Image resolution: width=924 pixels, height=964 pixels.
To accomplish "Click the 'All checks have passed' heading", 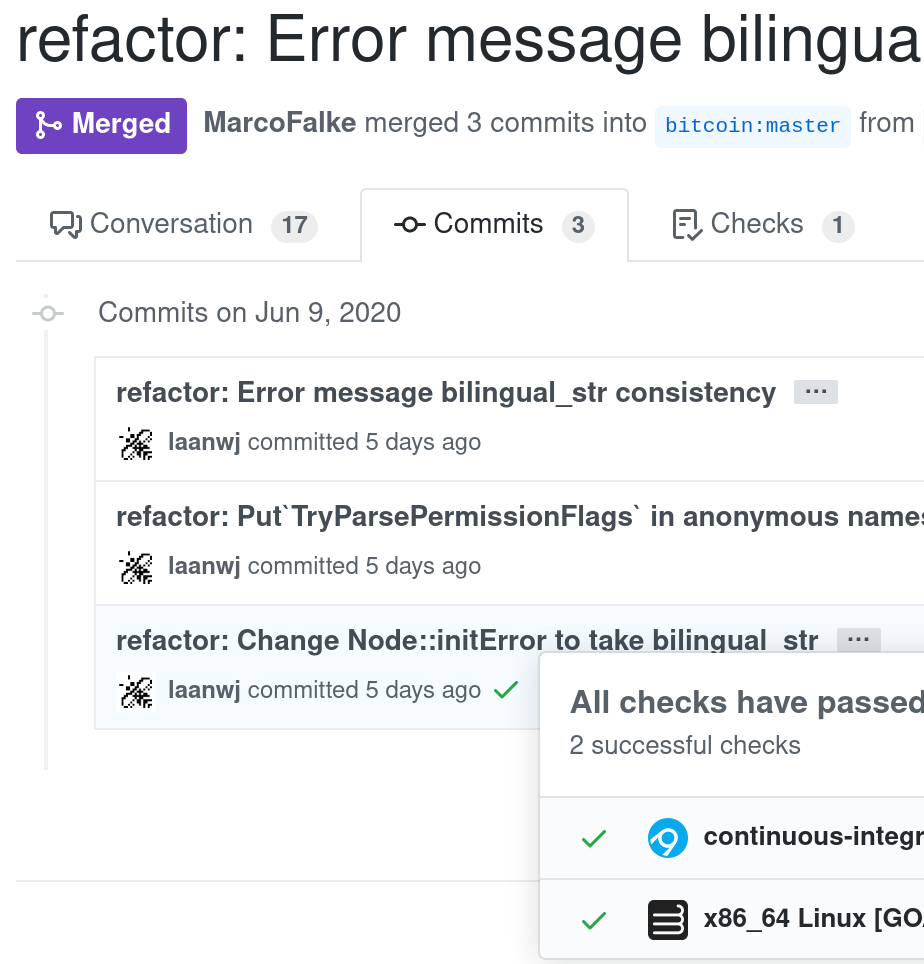I will click(746, 703).
